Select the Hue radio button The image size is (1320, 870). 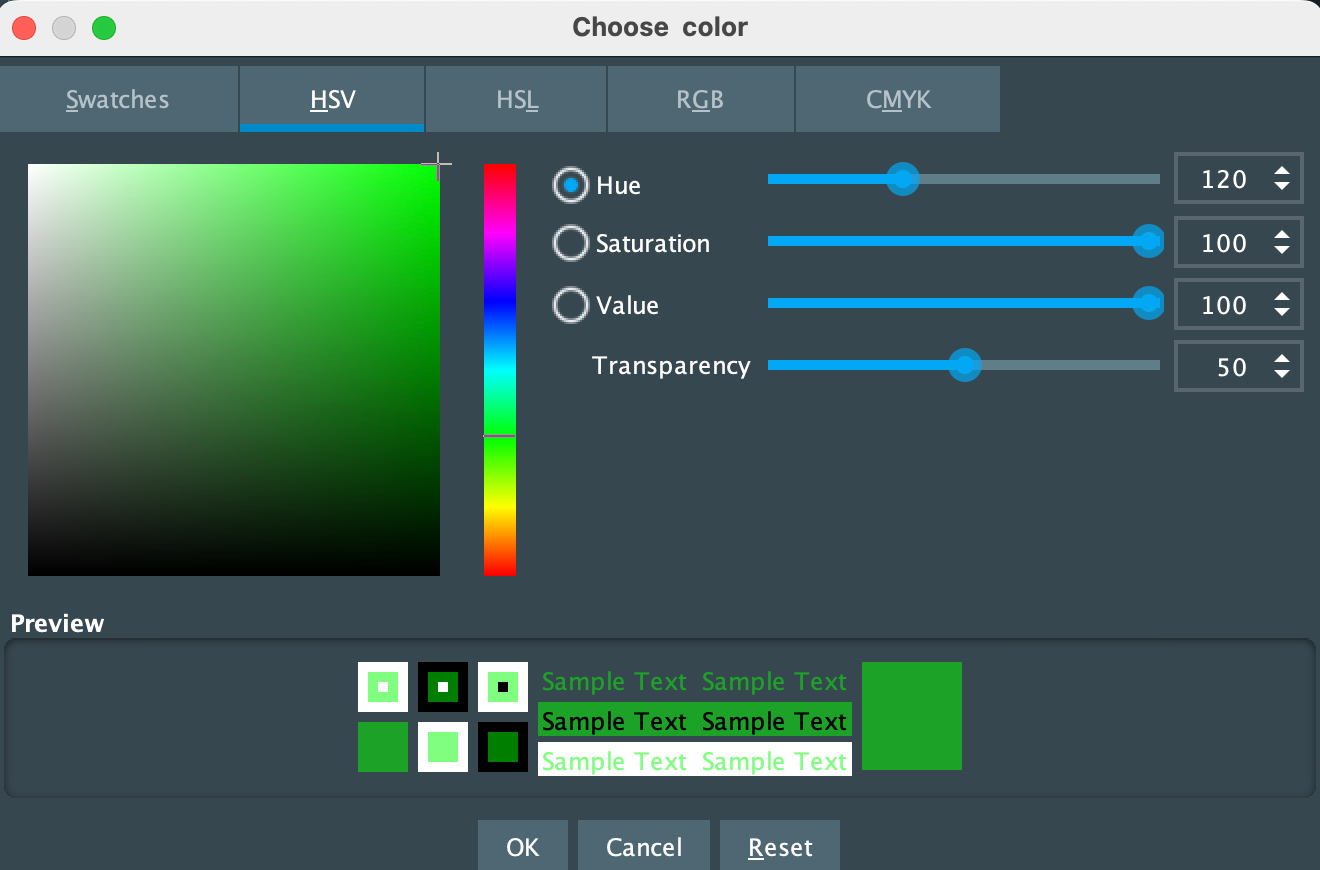click(x=570, y=185)
